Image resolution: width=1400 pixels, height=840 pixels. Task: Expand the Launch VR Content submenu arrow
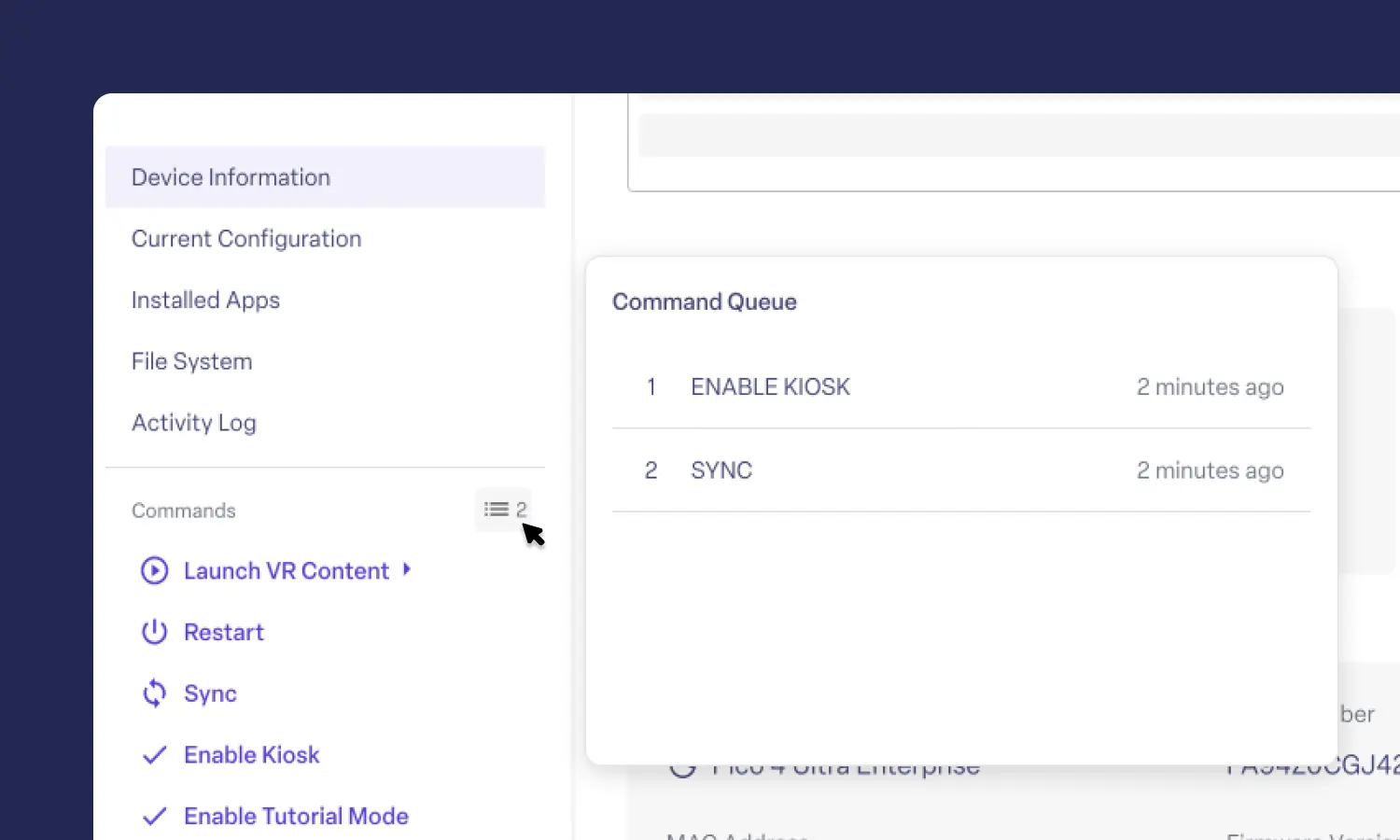407,569
